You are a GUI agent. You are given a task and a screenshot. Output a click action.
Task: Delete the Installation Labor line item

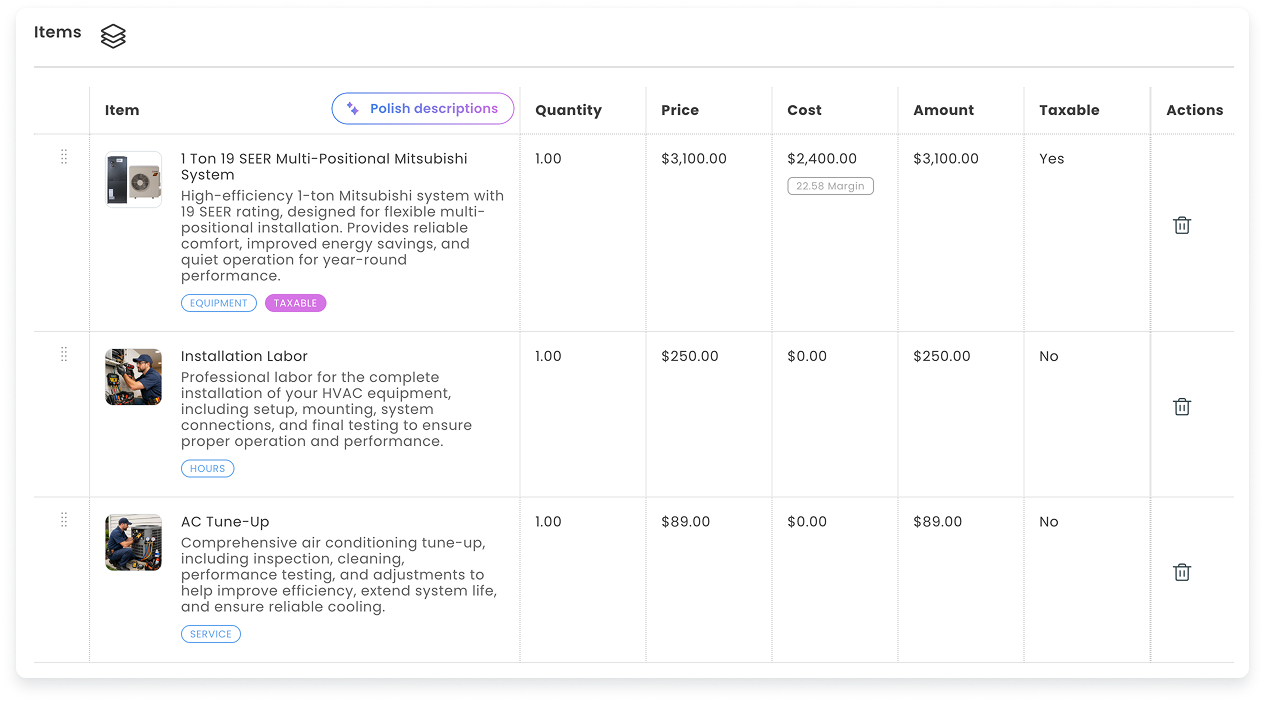pyautogui.click(x=1181, y=406)
